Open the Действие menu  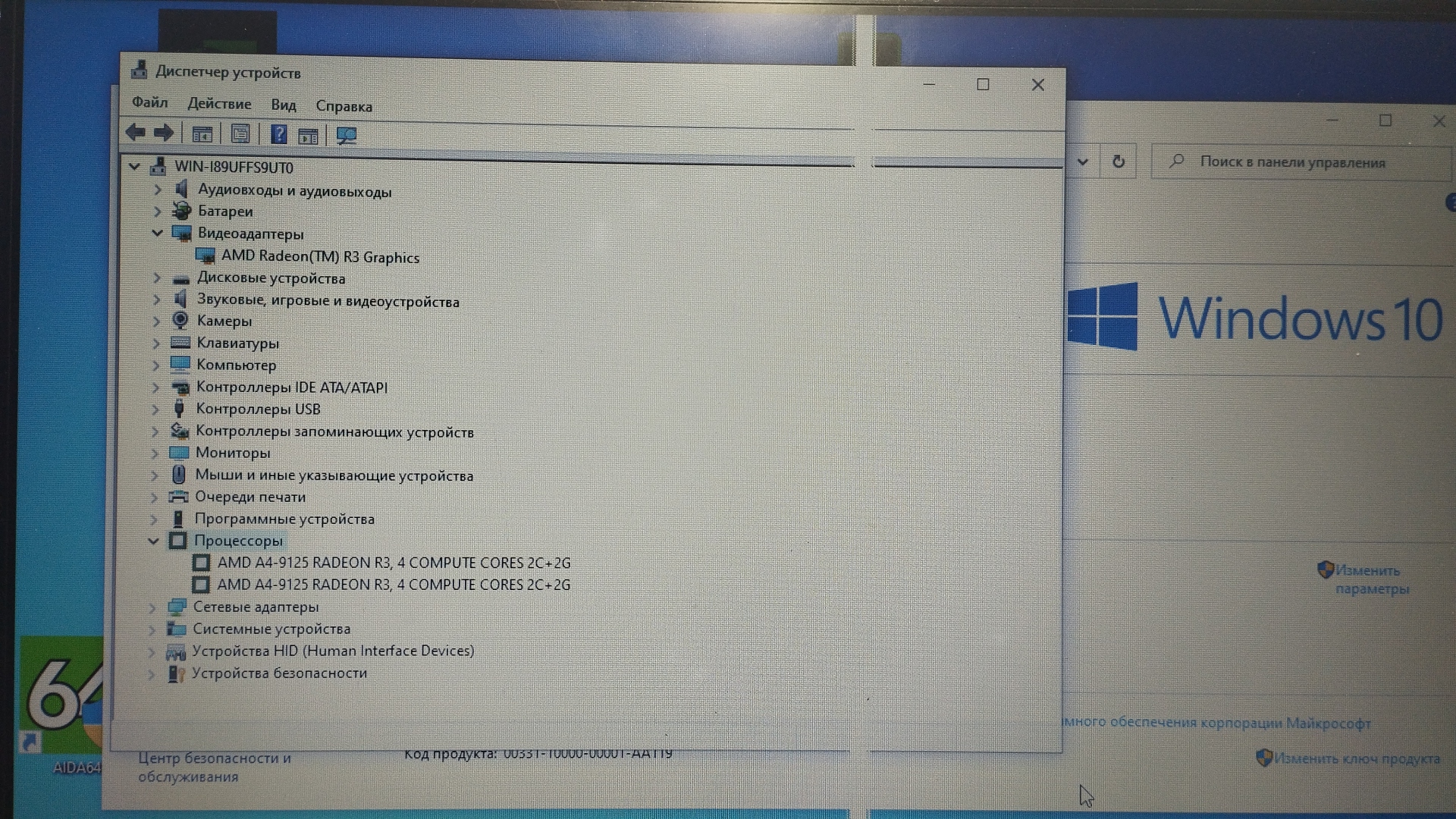click(219, 104)
